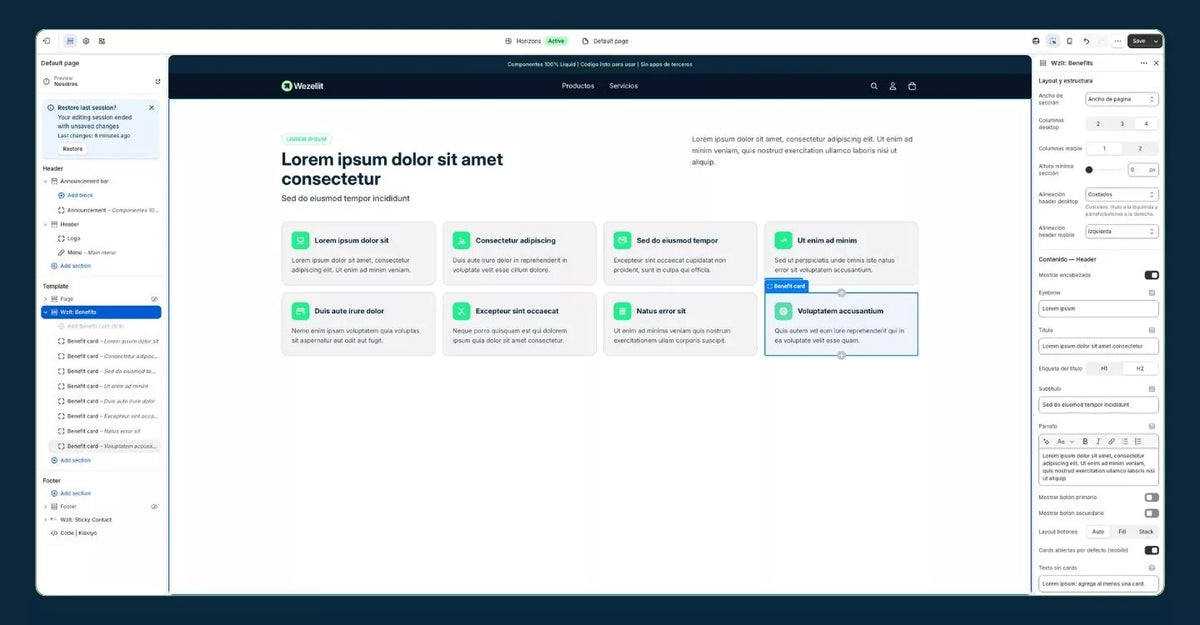Open Wzit: Benefits panel more options
The height and width of the screenshot is (625, 1200).
coord(1144,63)
